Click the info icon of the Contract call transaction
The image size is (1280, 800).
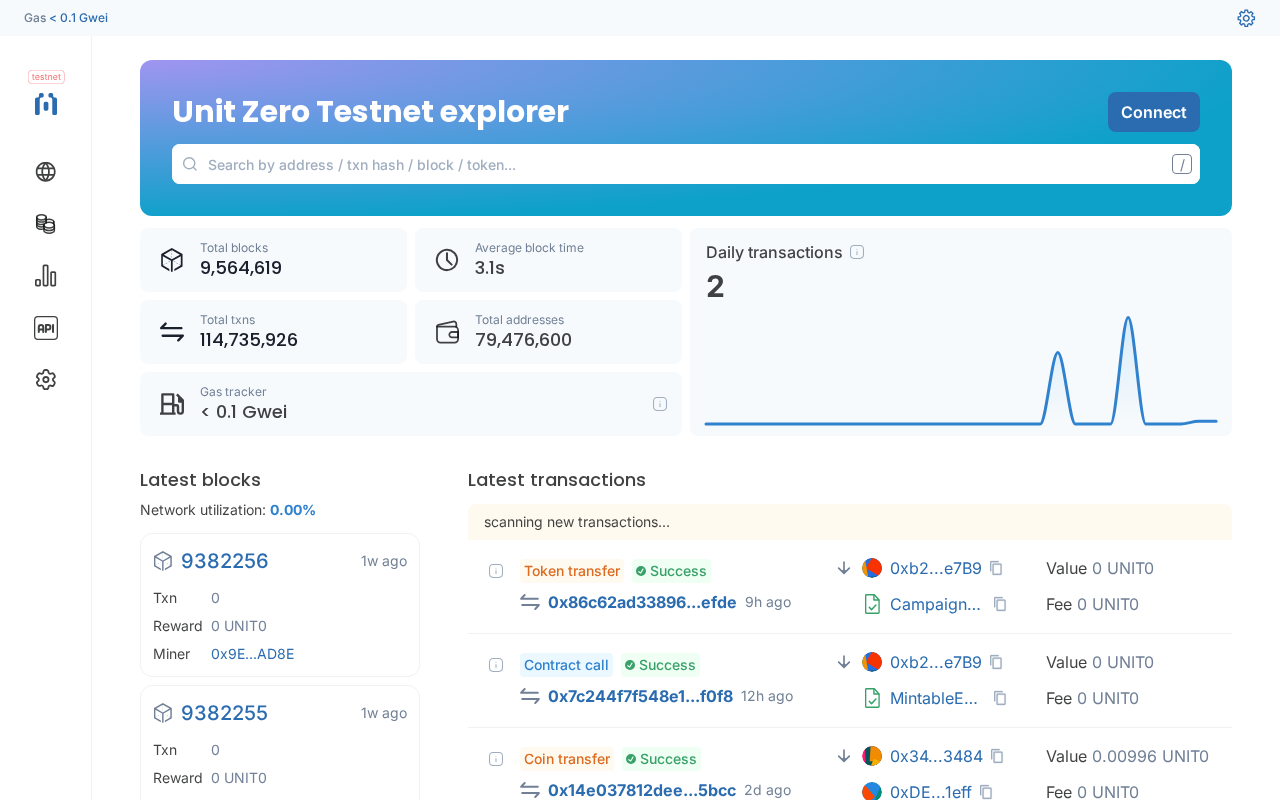click(496, 665)
